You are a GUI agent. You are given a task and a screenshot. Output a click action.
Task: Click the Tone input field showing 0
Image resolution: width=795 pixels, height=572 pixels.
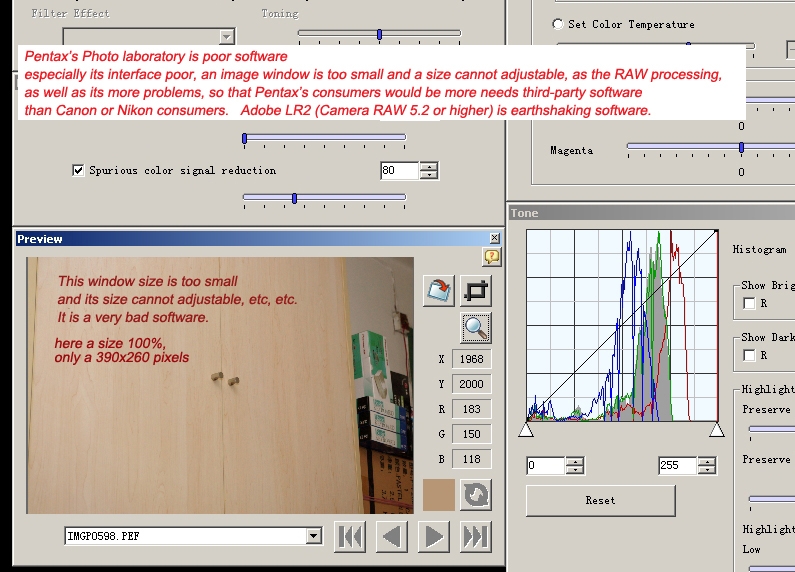tap(546, 466)
